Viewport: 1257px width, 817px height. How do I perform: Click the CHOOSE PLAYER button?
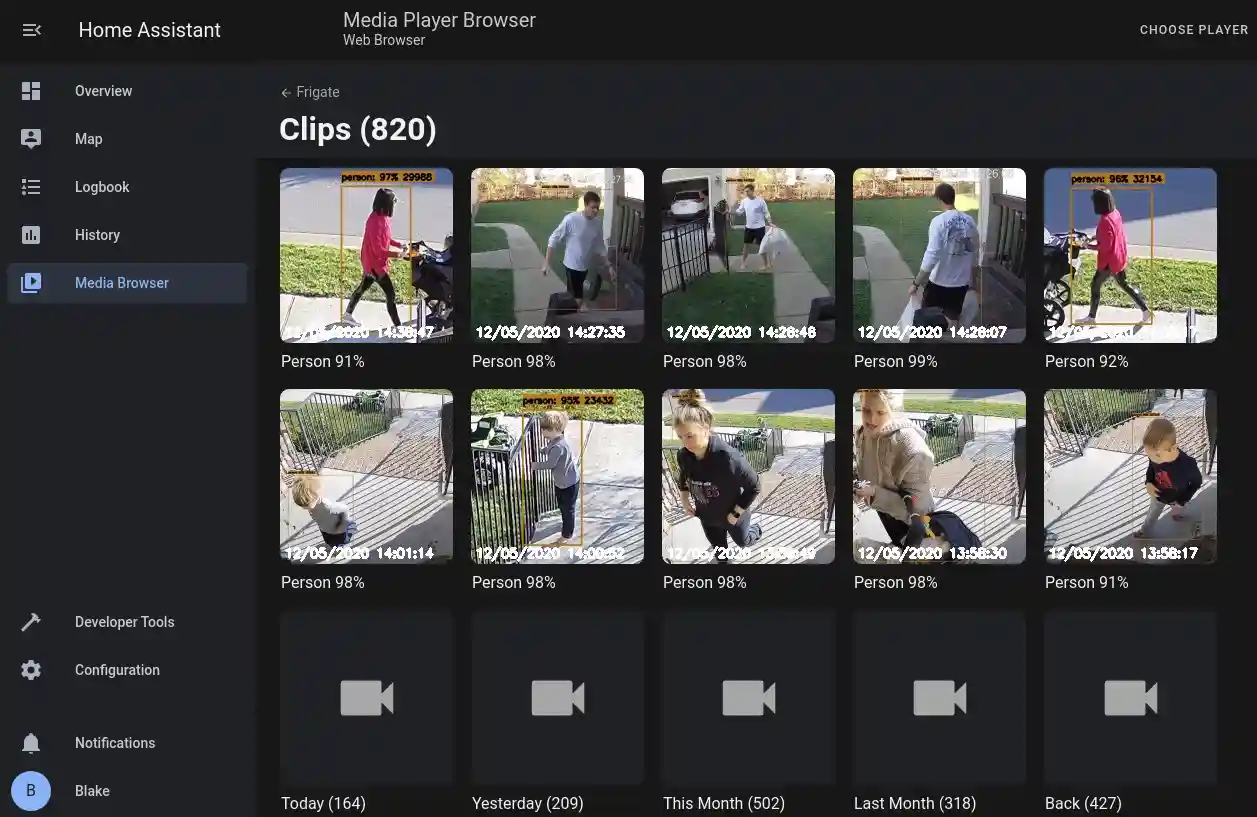[x=1193, y=30]
